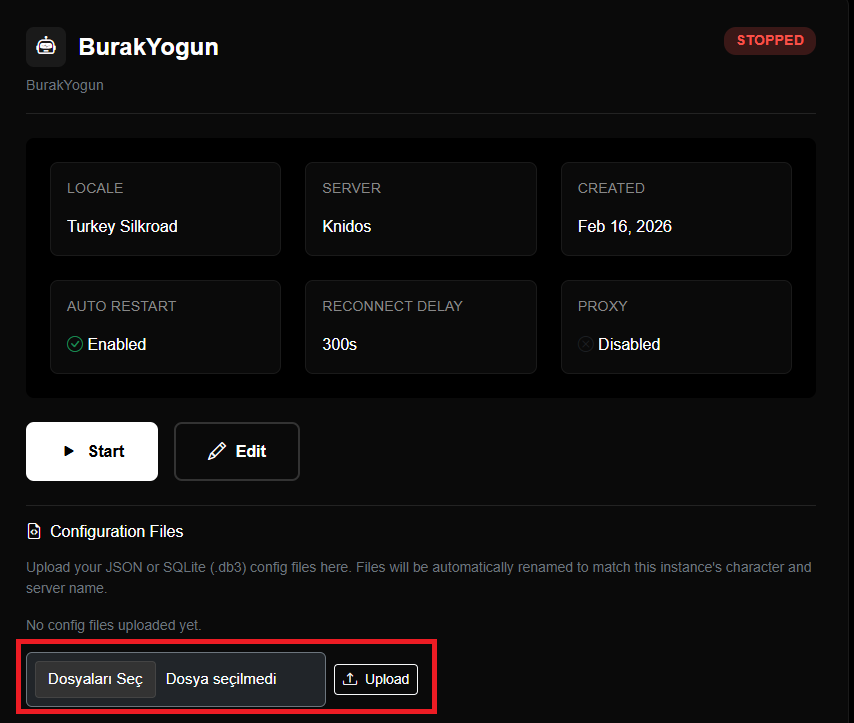Image resolution: width=854 pixels, height=723 pixels.
Task: Click the Configuration Files heading
Action: [x=116, y=531]
